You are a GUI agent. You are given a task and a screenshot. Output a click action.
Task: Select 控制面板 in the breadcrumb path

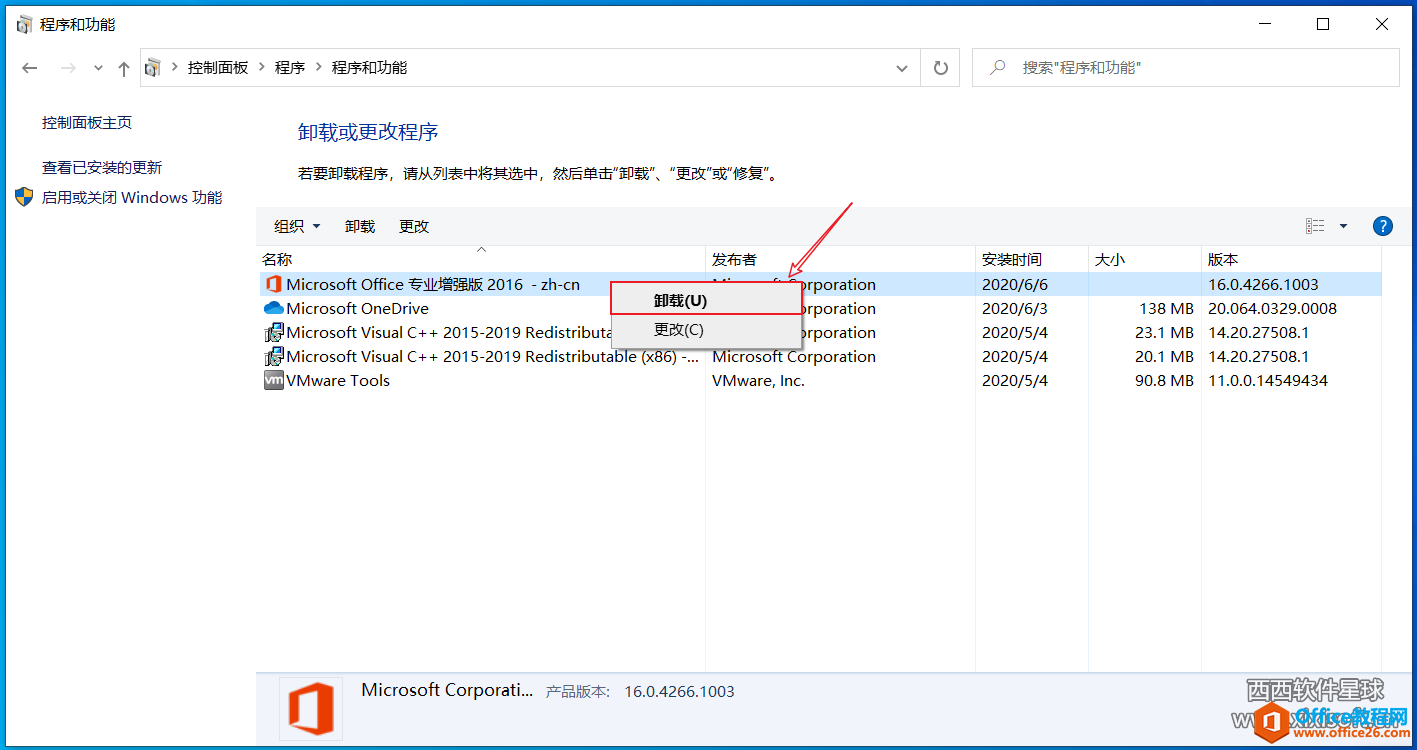(x=218, y=68)
